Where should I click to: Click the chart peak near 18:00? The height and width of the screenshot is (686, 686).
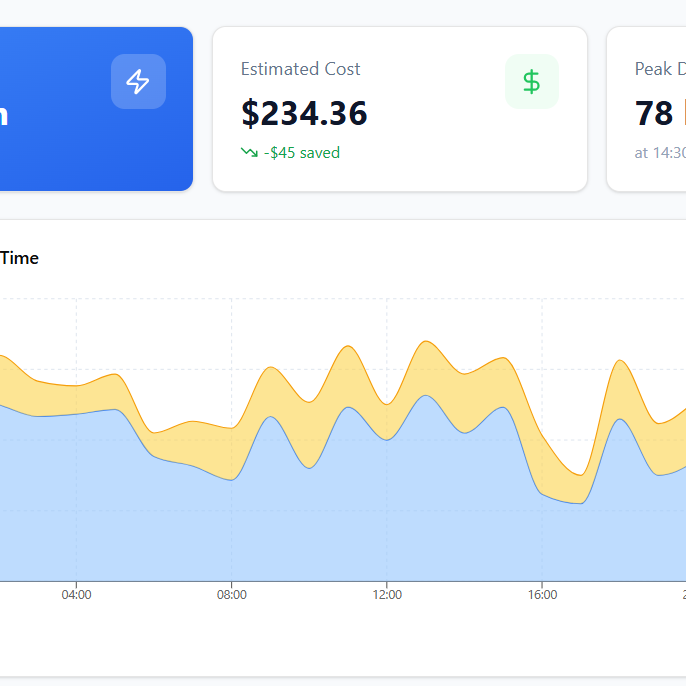click(621, 361)
